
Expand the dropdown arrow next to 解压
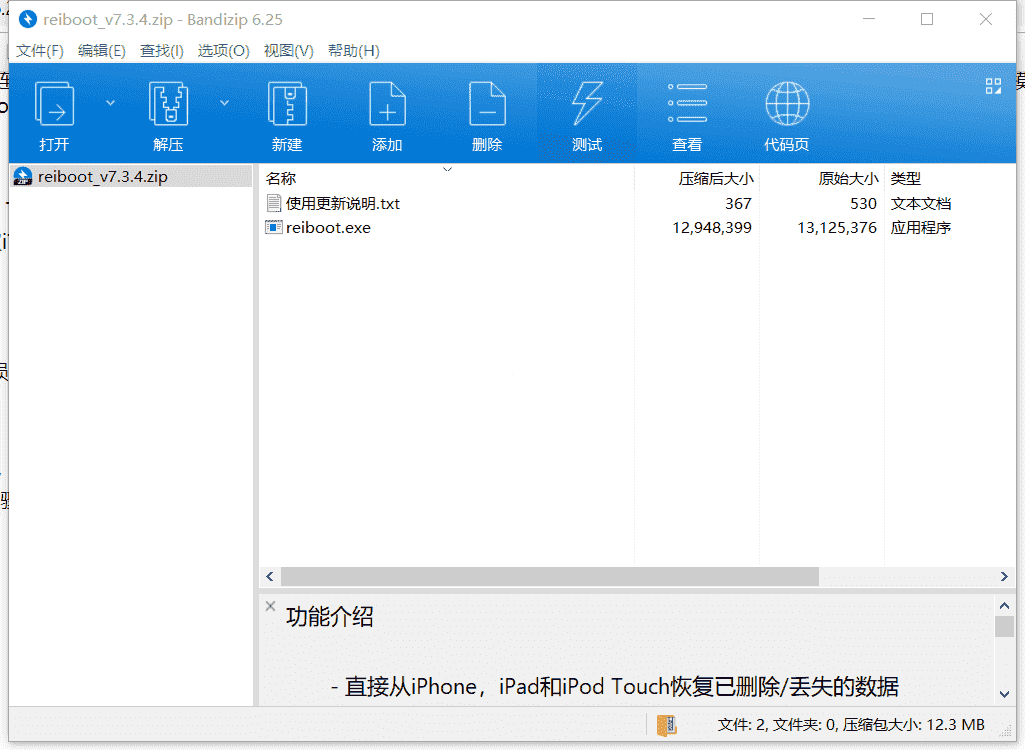(x=224, y=103)
